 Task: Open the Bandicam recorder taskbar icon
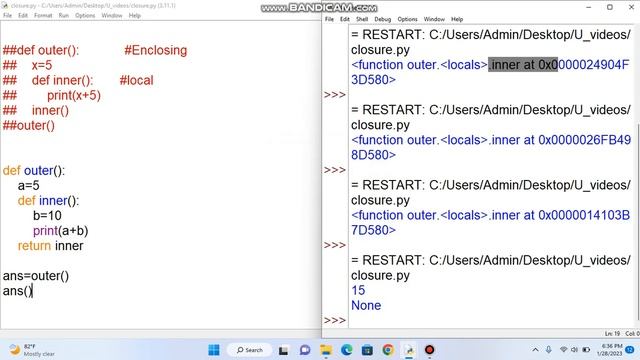tap(429, 350)
